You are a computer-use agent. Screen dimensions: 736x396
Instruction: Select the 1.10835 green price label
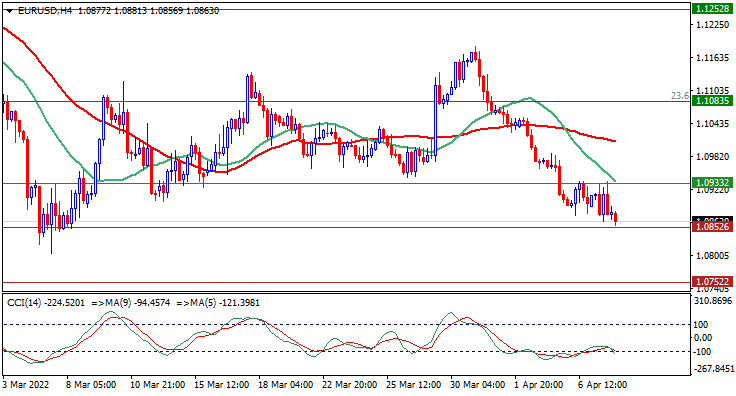tap(712, 101)
